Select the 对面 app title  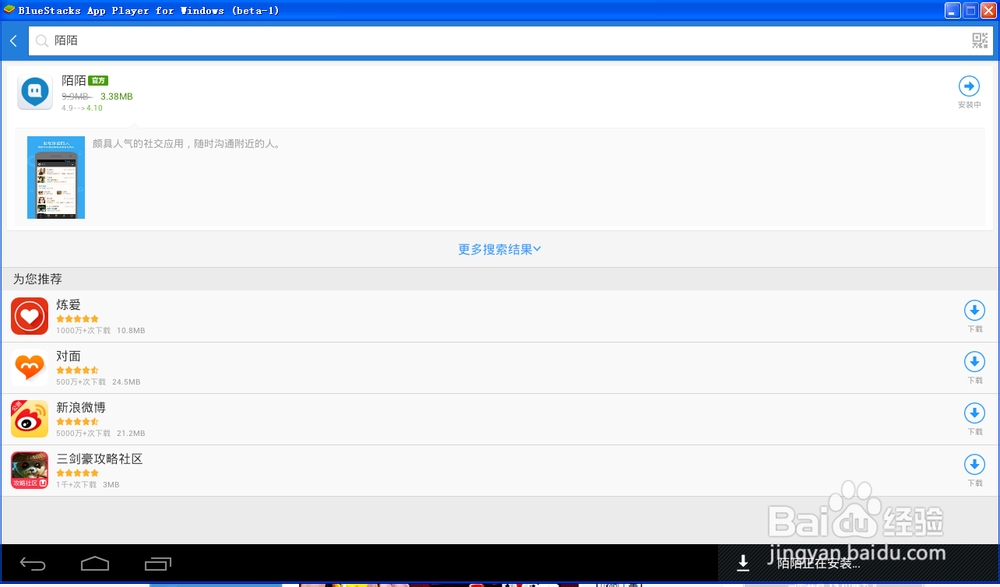(x=68, y=356)
